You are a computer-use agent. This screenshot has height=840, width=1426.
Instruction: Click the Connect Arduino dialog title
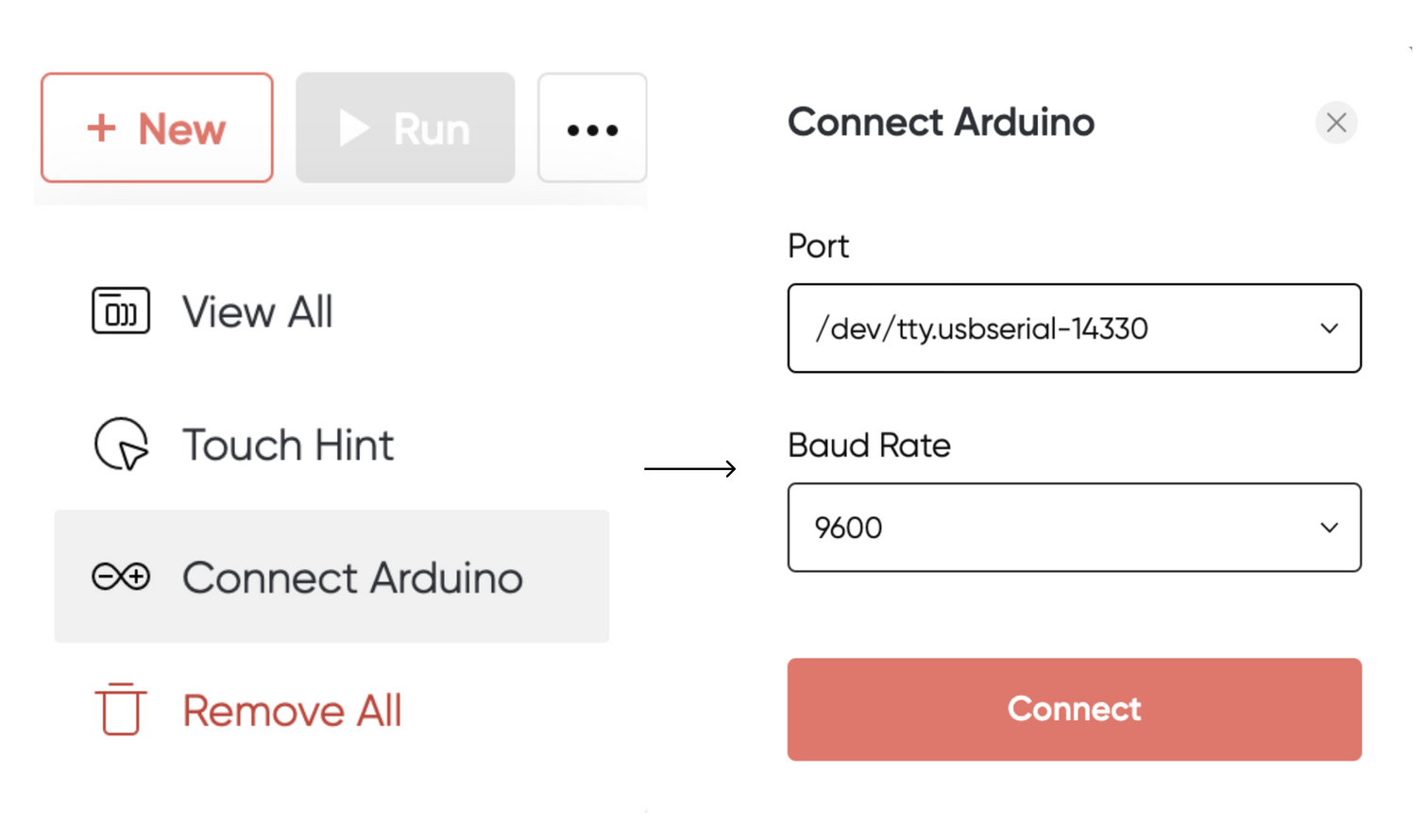coord(942,123)
